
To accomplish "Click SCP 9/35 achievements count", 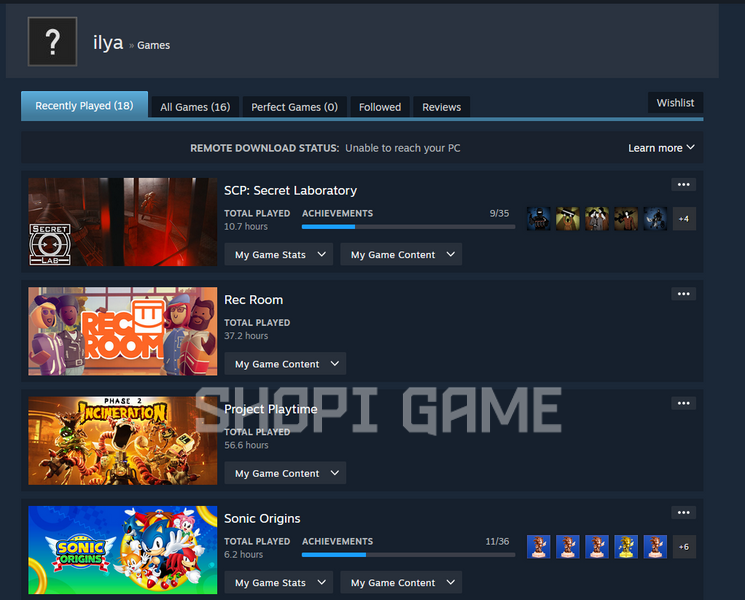I will pyautogui.click(x=499, y=213).
